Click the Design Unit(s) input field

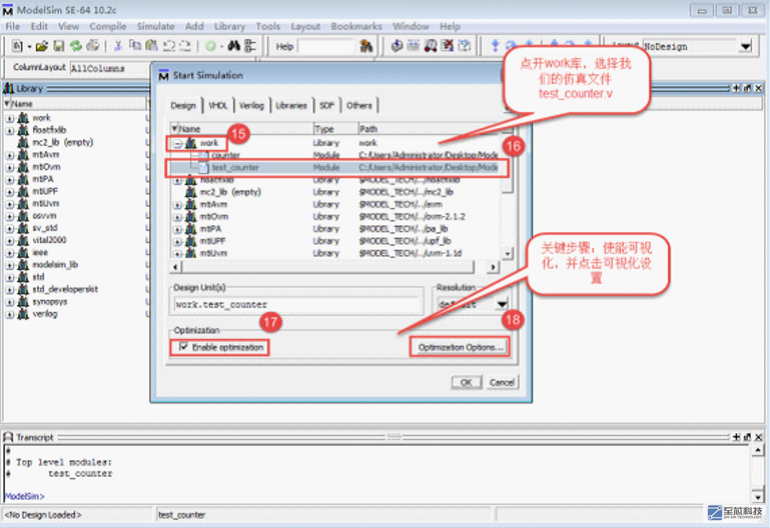(x=298, y=305)
